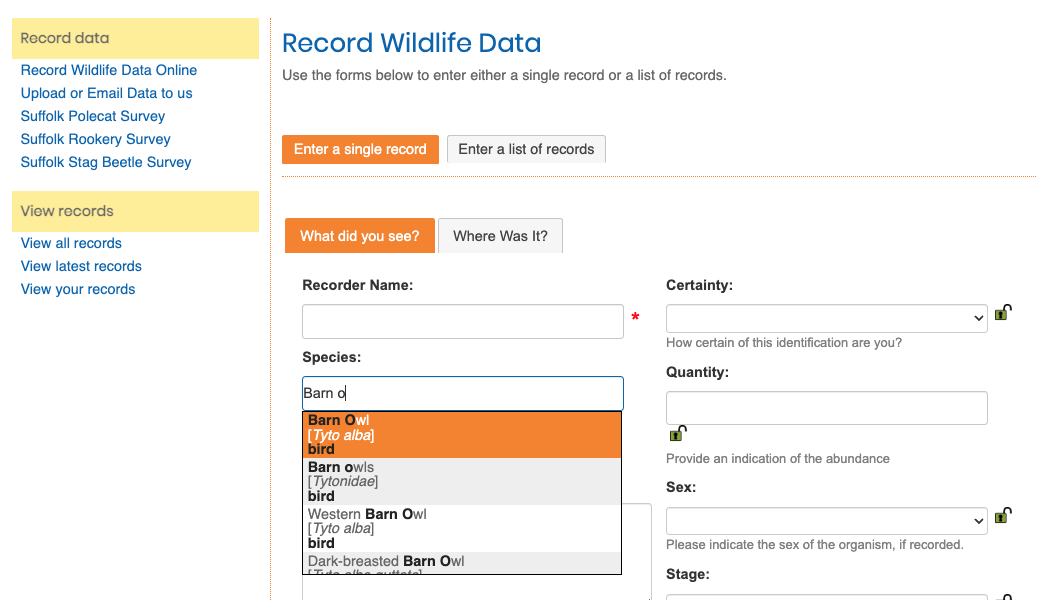Select Barn Owl from the species suggestions

tap(462, 433)
